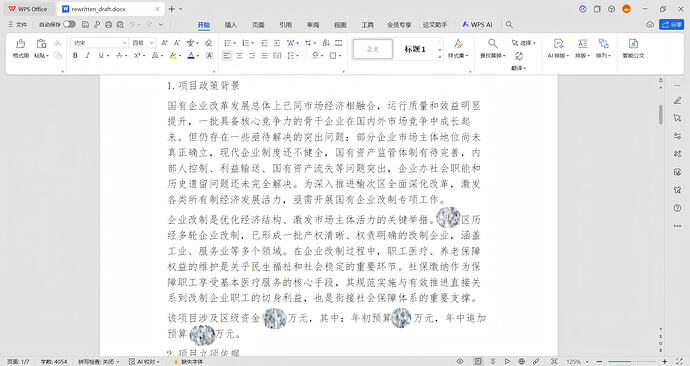The width and height of the screenshot is (690, 366).
Task: Apply the blue font color A
Action: point(191,55)
